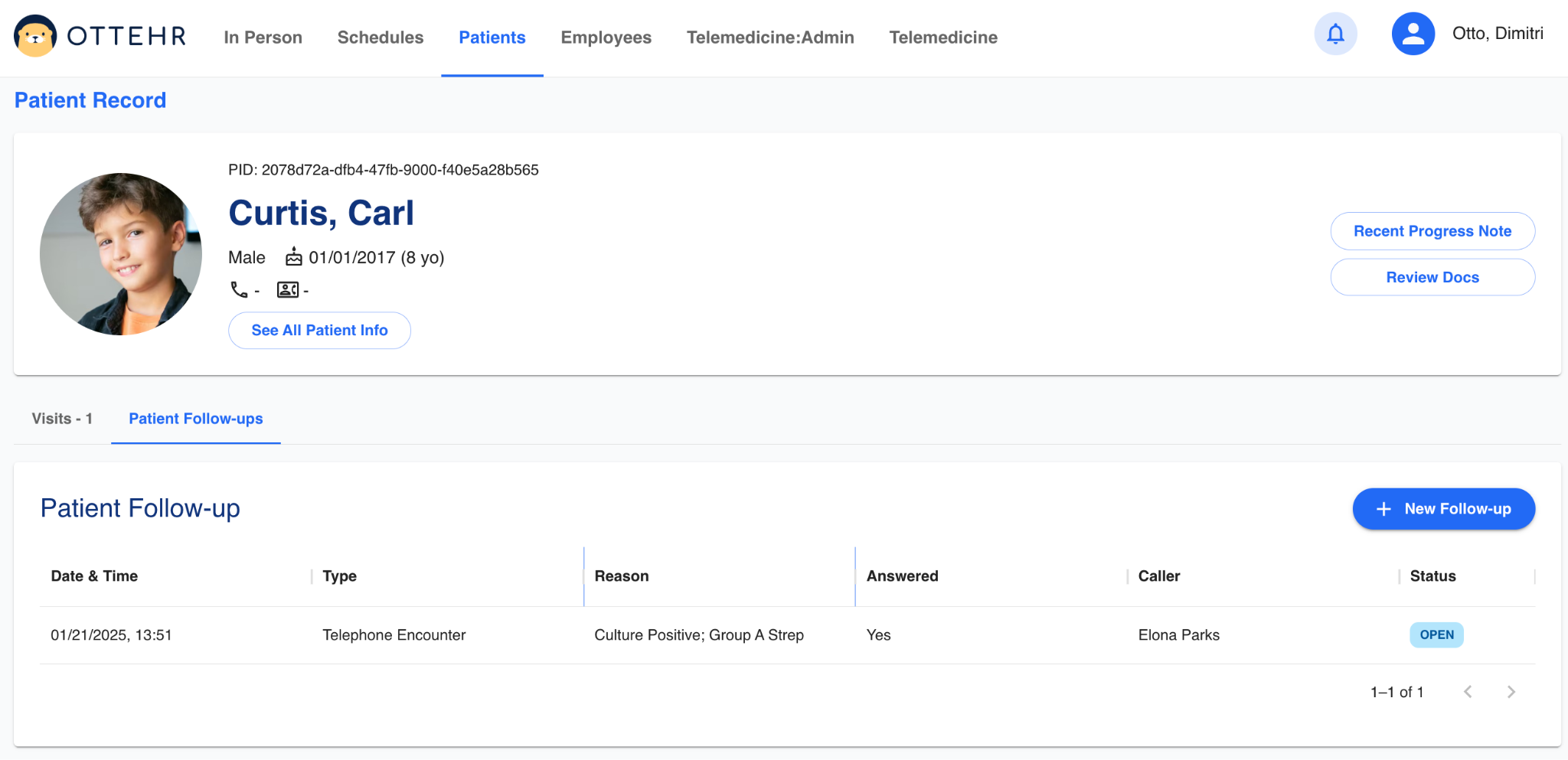1568x760 pixels.
Task: Click the Ottehr logo icon
Action: pyautogui.click(x=35, y=36)
